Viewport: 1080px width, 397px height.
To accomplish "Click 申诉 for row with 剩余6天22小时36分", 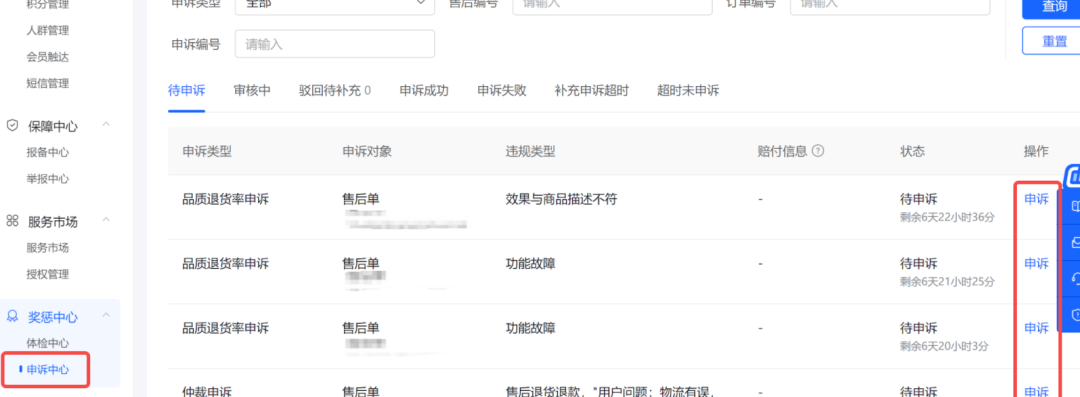I will click(1037, 199).
